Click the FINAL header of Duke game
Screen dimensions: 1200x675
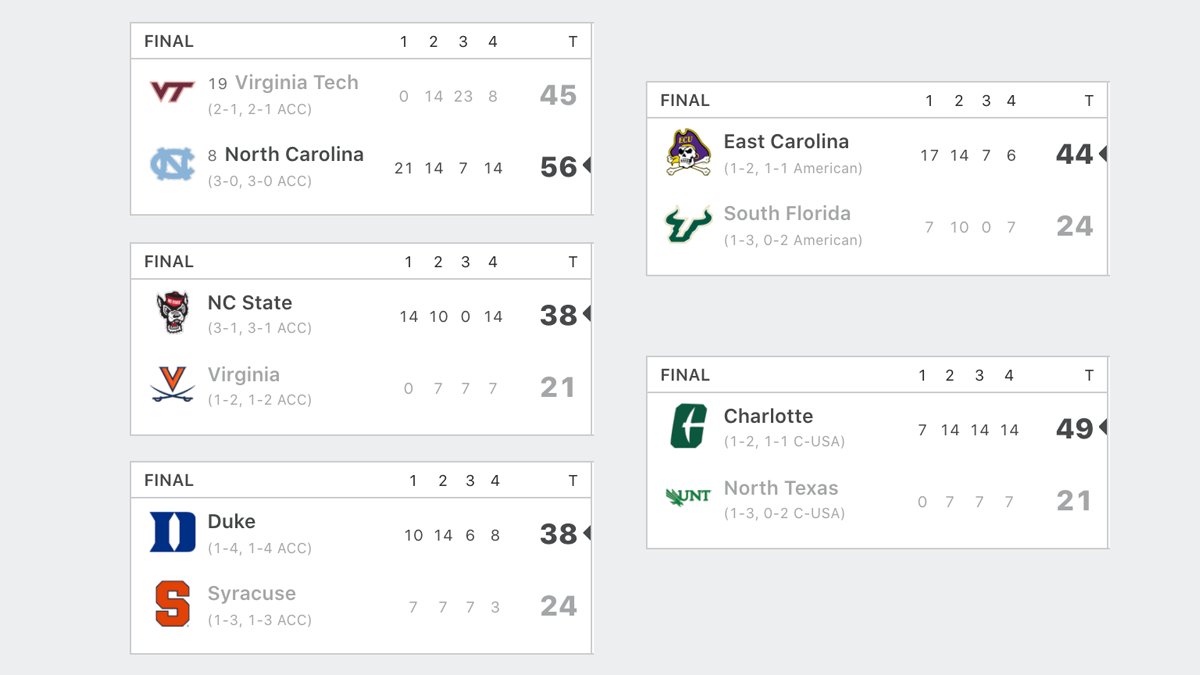tap(169, 480)
